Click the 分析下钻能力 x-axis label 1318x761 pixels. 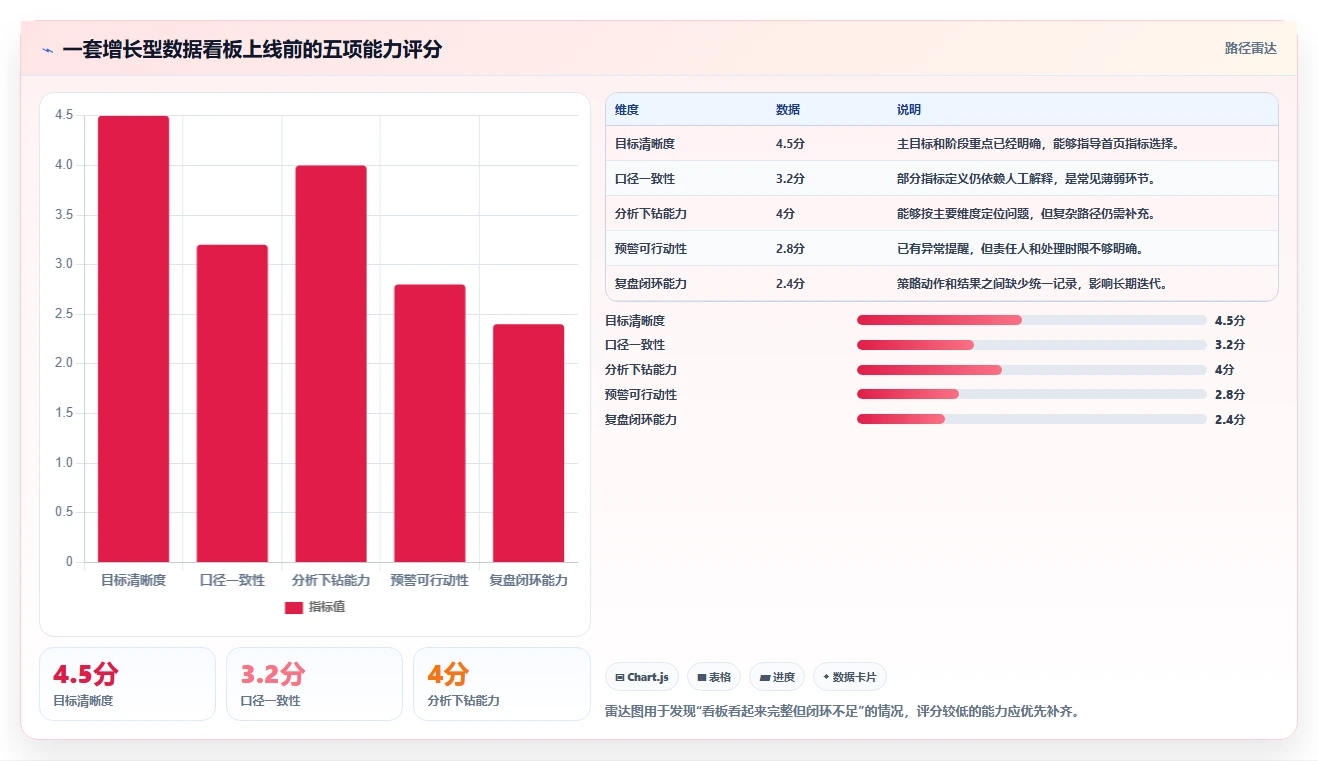pos(331,580)
